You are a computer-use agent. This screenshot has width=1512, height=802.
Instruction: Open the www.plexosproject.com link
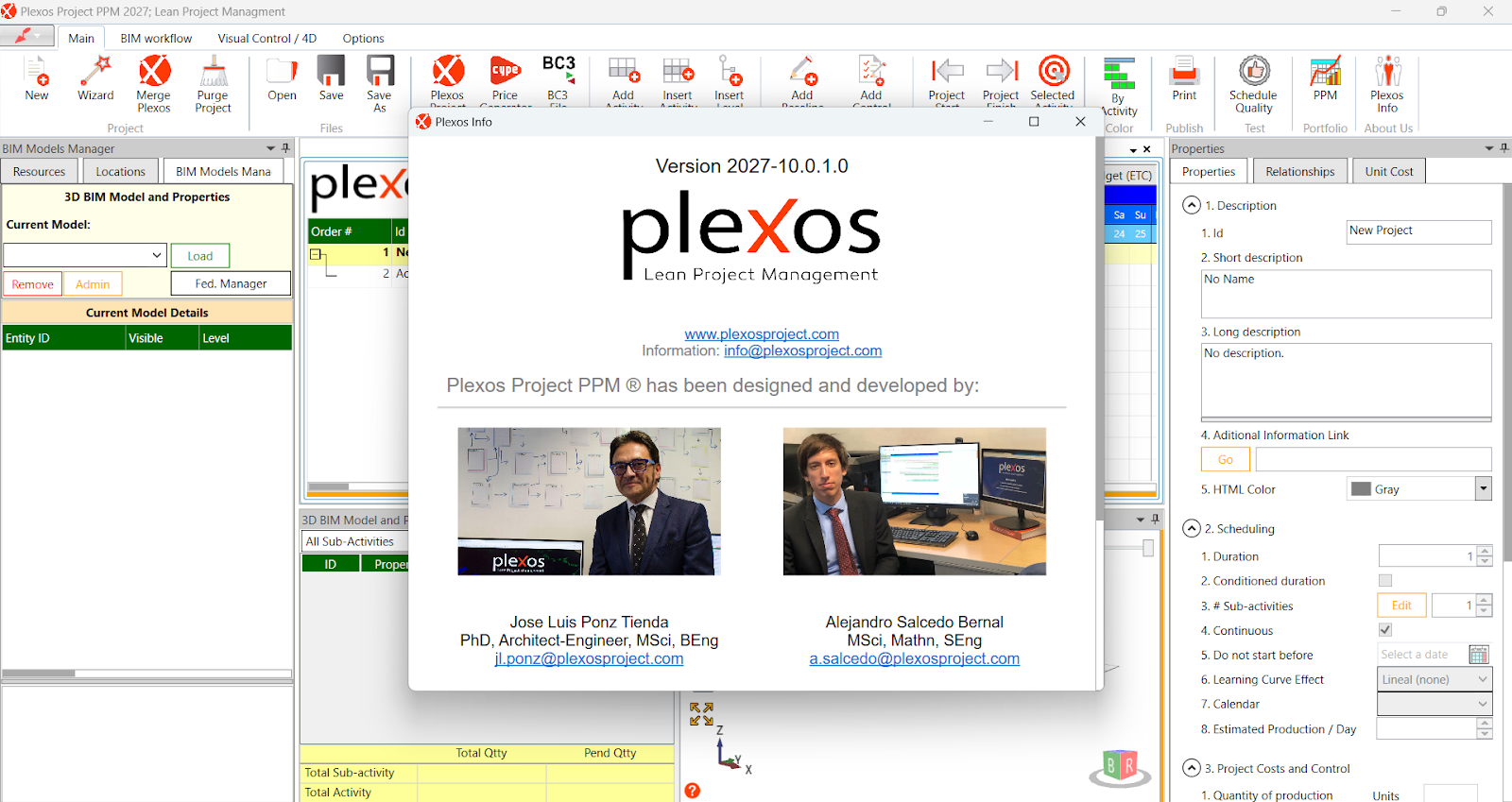[762, 334]
